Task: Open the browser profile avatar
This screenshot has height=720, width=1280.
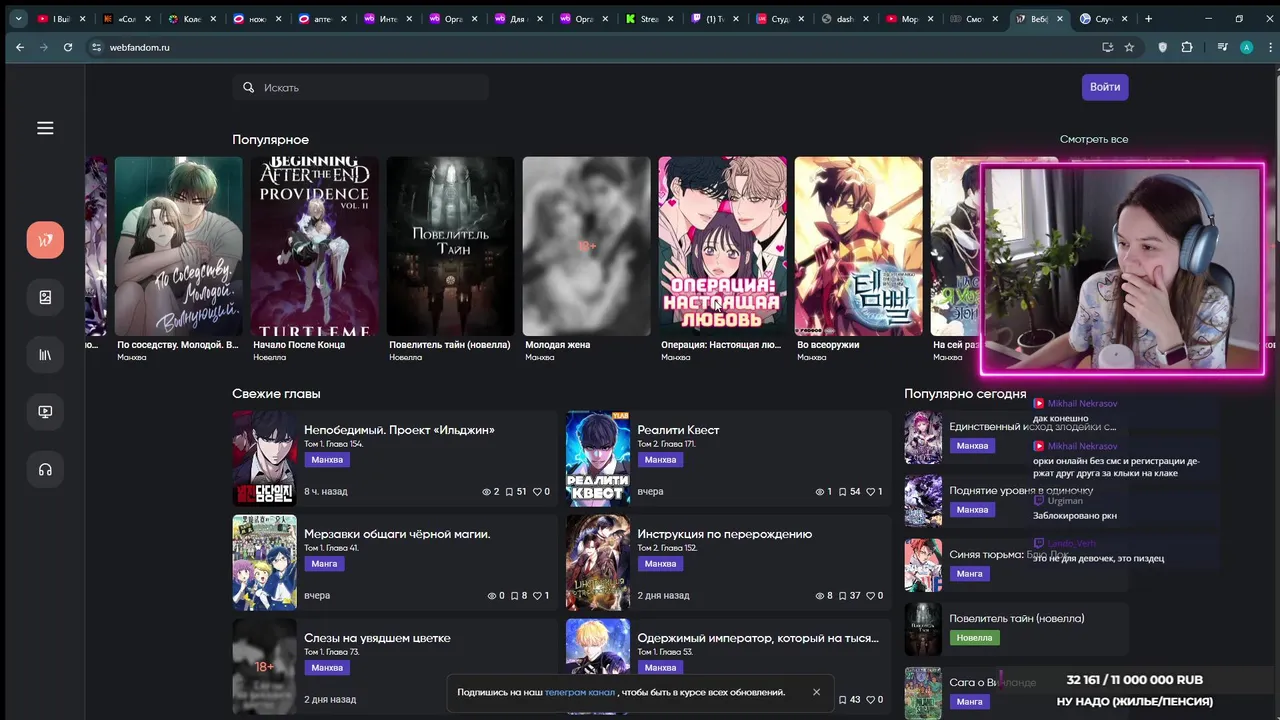Action: click(1246, 47)
